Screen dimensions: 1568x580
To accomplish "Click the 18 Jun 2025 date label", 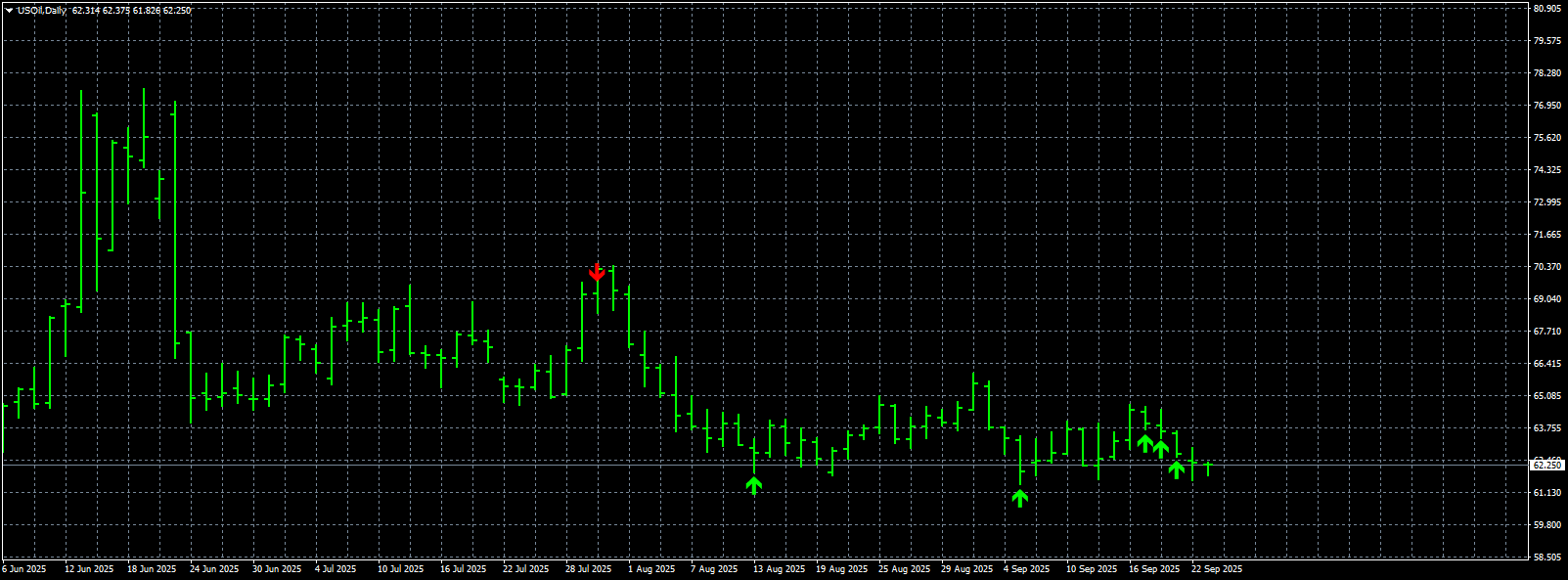I will 152,568.
